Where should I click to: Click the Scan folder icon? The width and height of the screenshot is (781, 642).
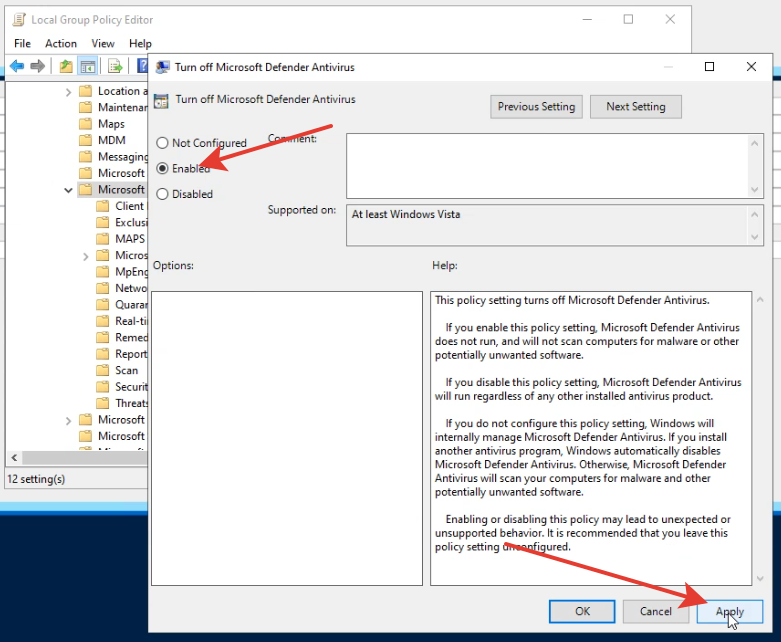[x=103, y=370]
